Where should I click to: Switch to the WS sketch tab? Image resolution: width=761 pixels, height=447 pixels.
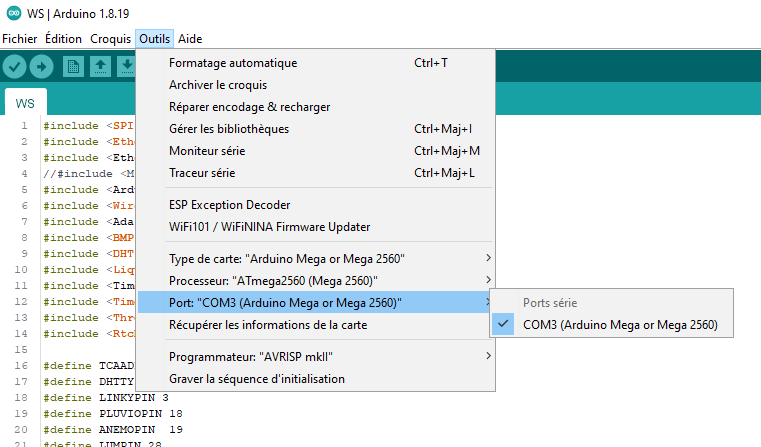[26, 104]
